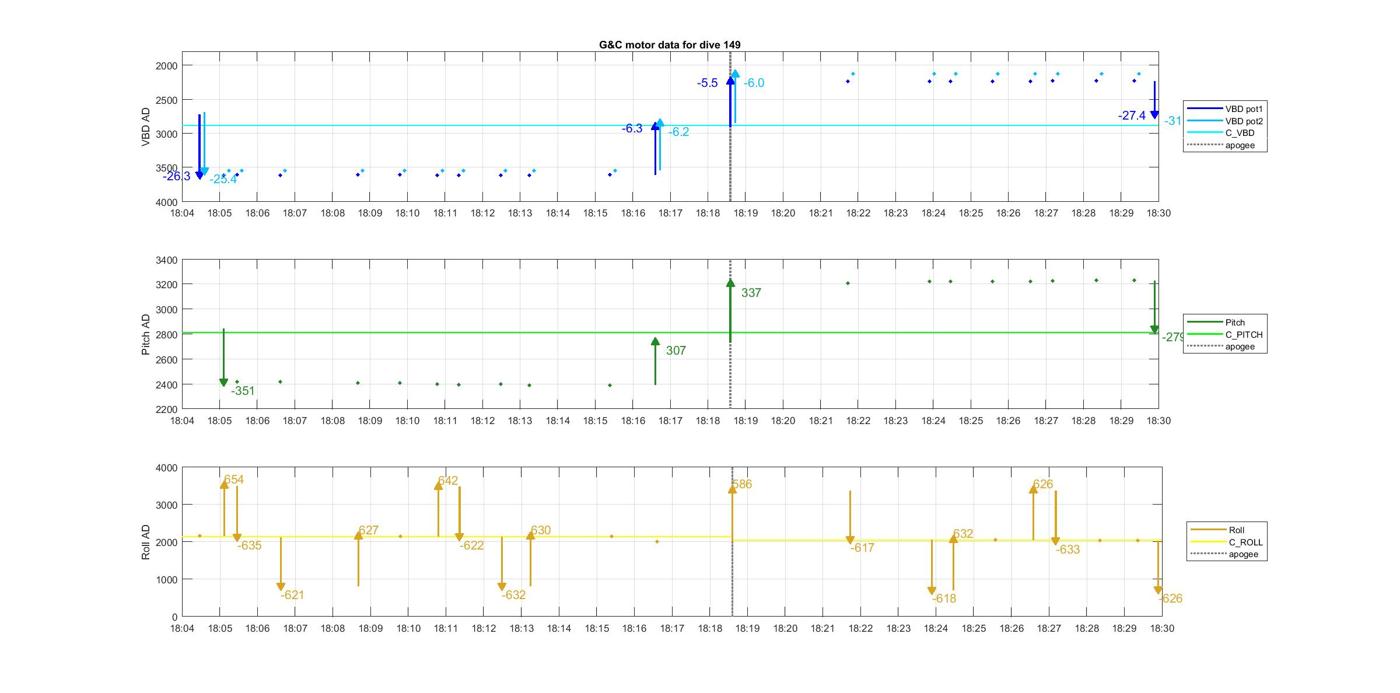Click the title 'G&C motor data for dive 149'
1400x693 pixels.
(670, 45)
